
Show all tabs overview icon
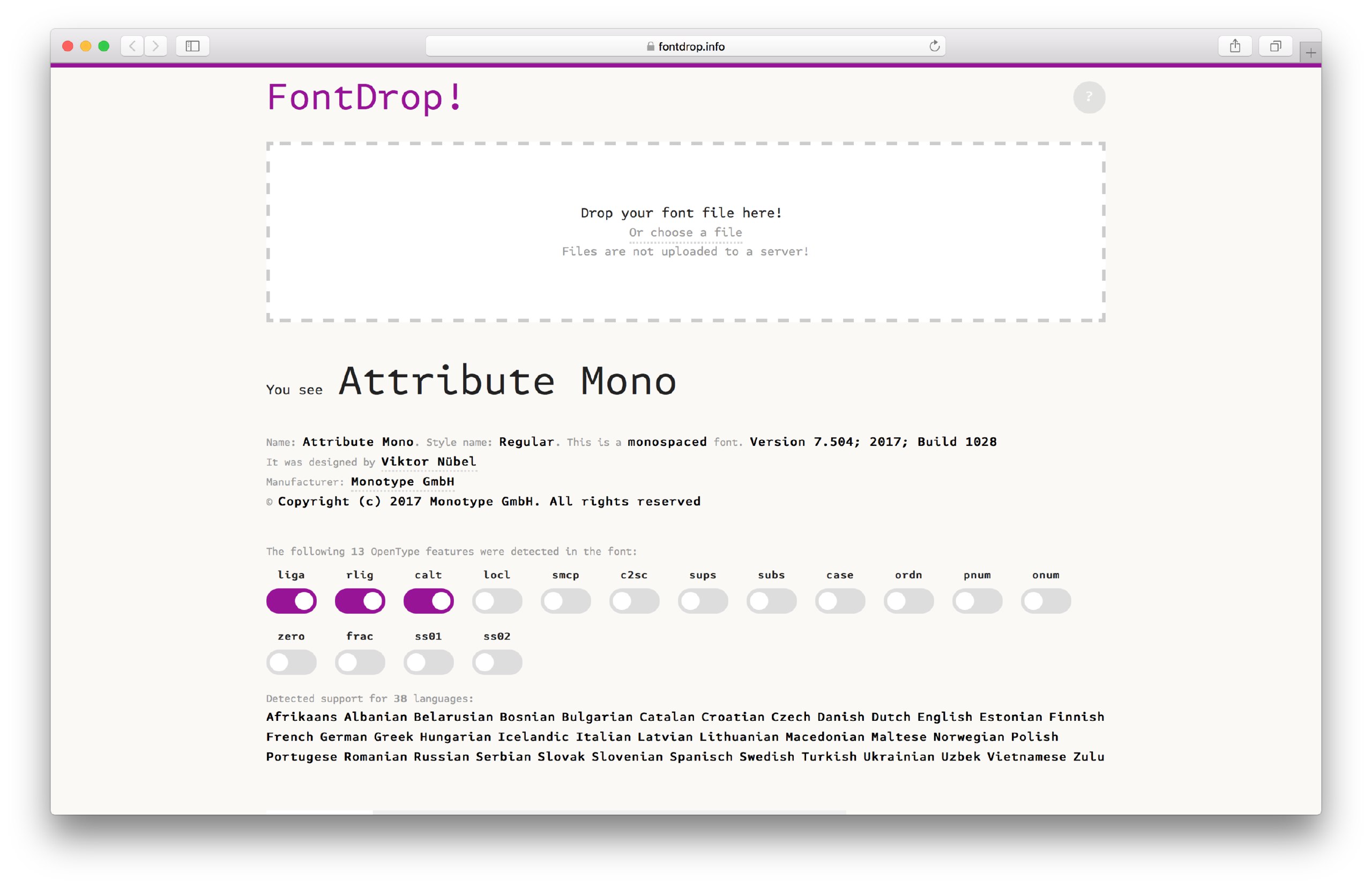[1276, 46]
